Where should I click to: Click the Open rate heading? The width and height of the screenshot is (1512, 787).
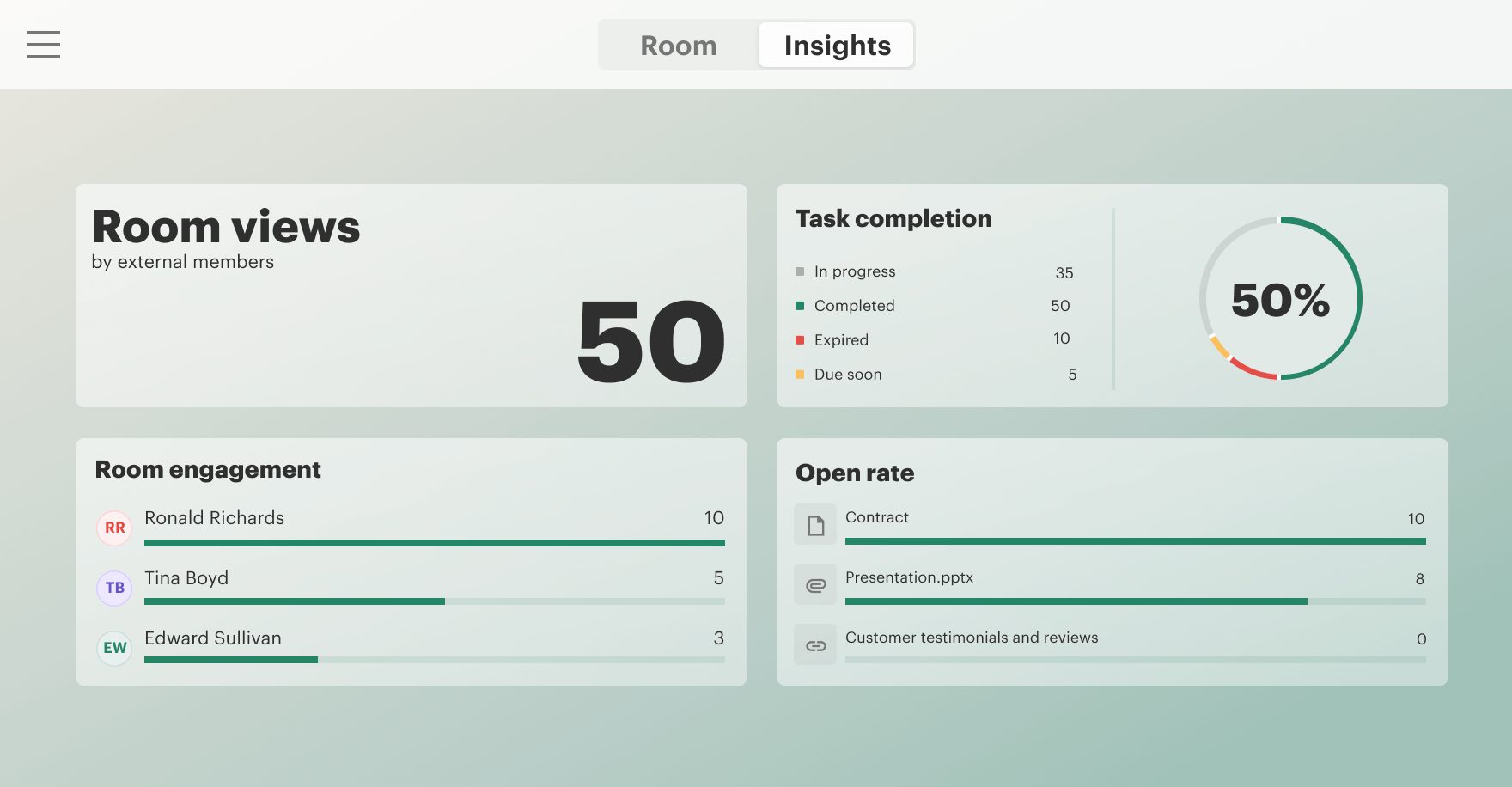855,473
